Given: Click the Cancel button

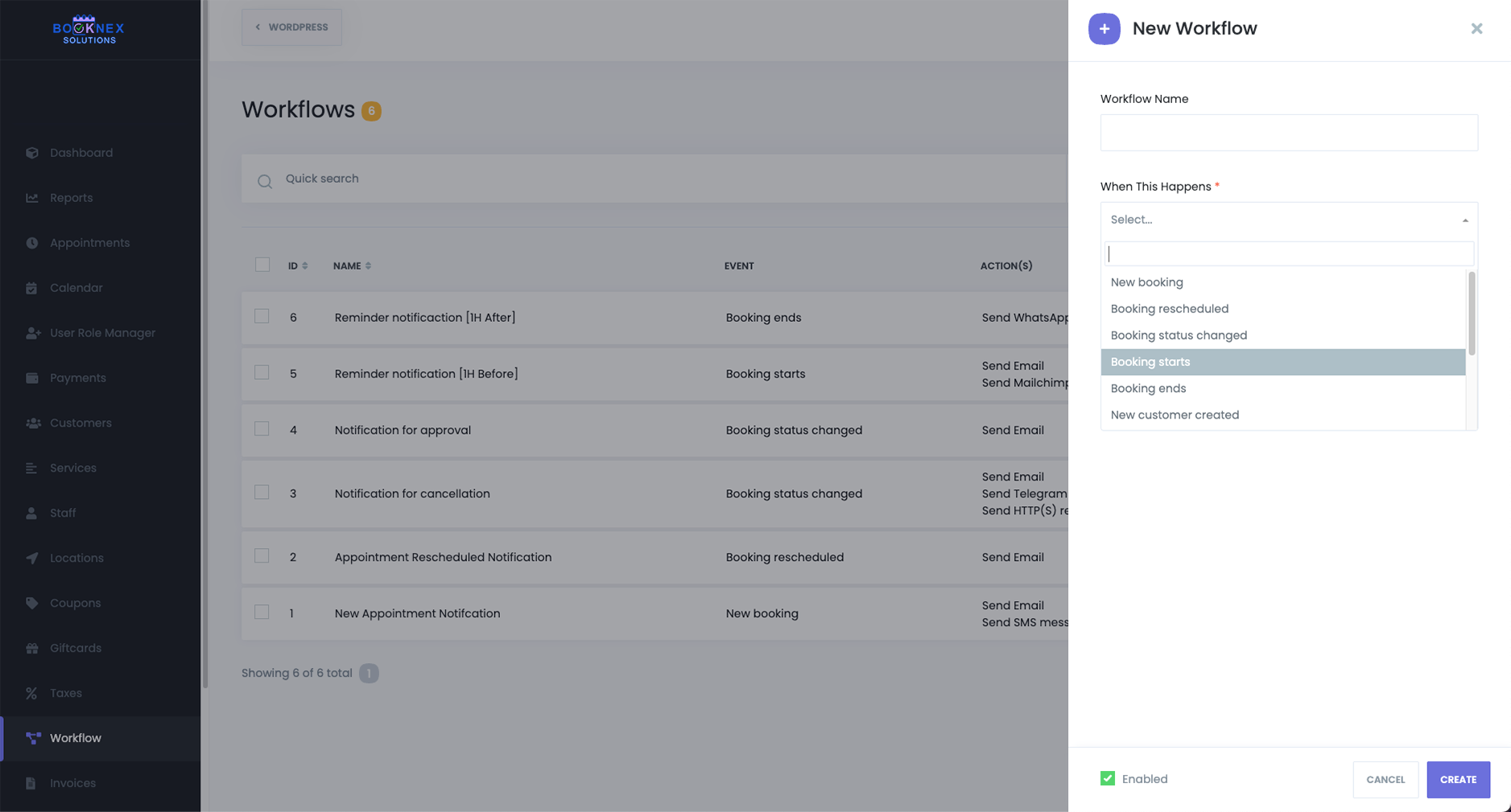Looking at the screenshot, I should (x=1385, y=779).
